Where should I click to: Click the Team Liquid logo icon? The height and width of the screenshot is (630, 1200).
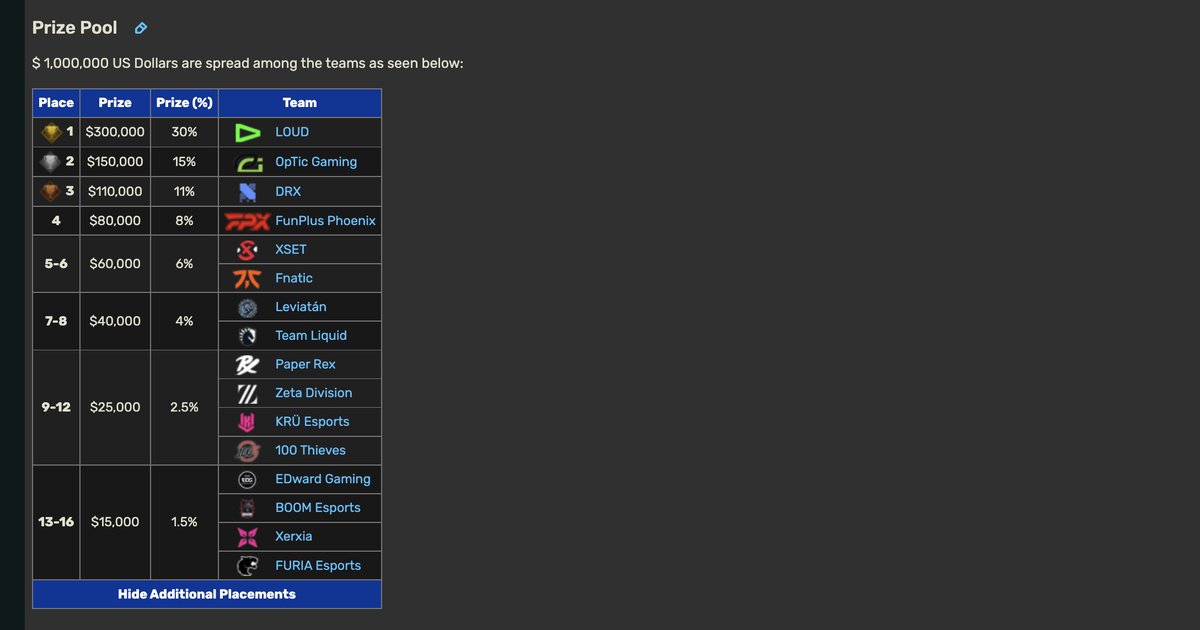click(247, 336)
